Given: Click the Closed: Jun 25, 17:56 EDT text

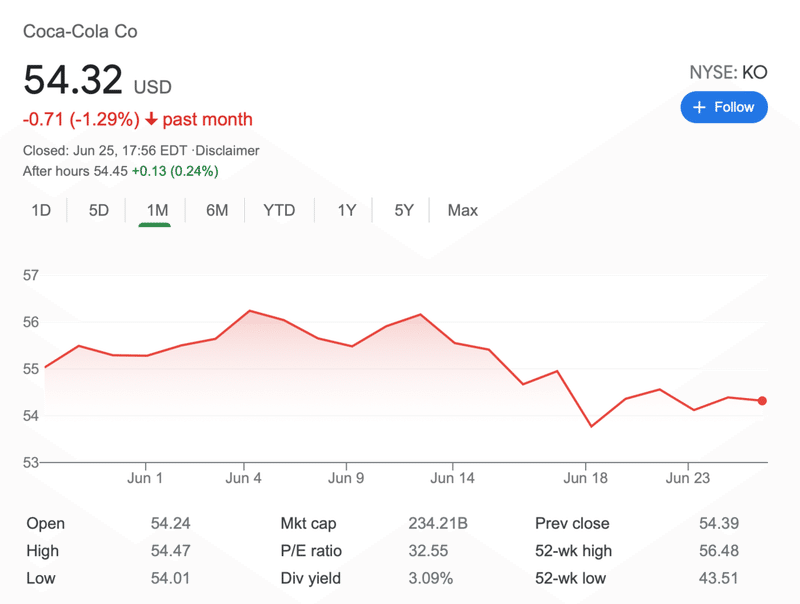Looking at the screenshot, I should [105, 150].
